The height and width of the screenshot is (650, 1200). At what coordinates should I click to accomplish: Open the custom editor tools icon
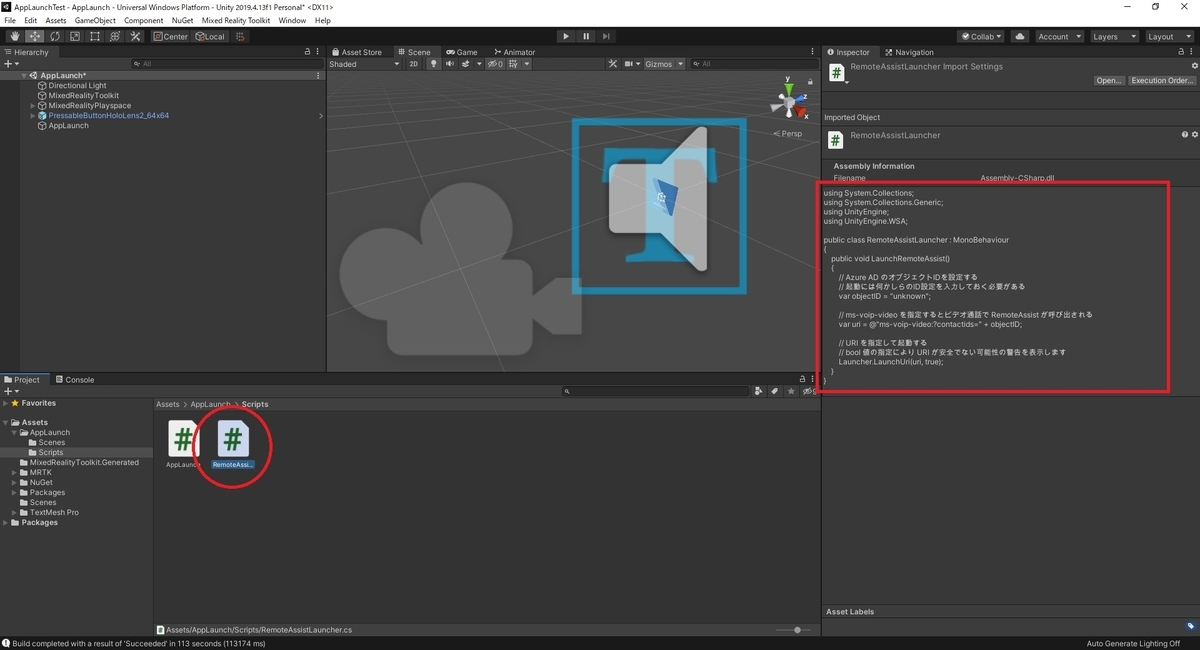134,36
